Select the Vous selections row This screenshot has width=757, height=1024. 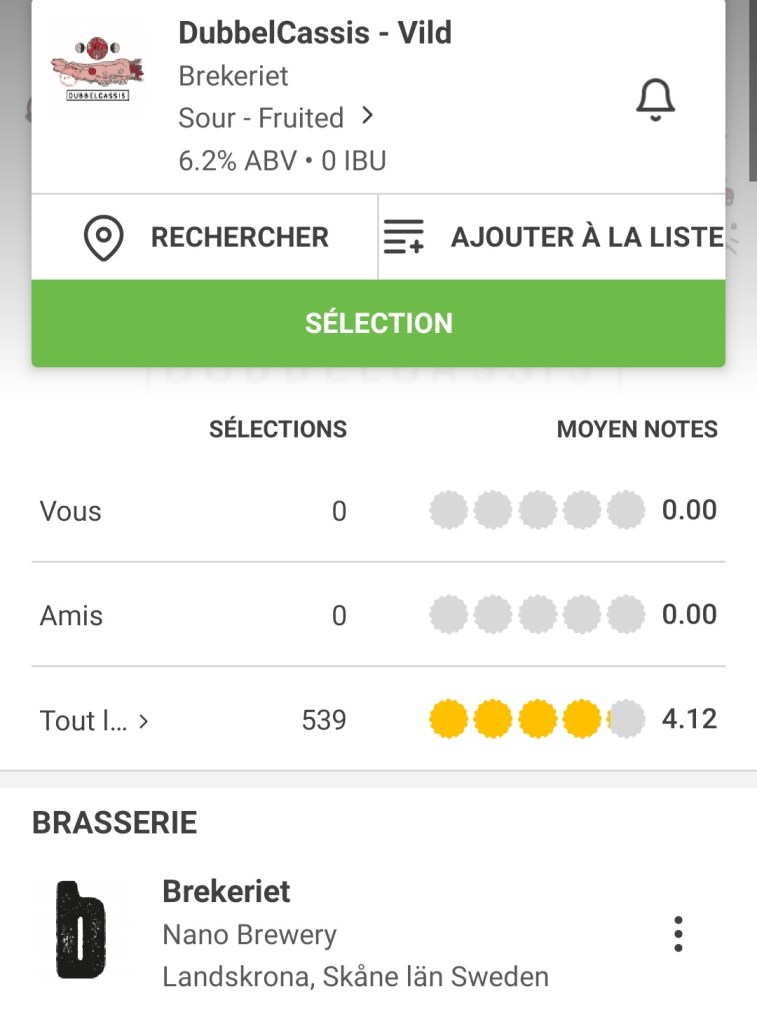click(x=70, y=511)
